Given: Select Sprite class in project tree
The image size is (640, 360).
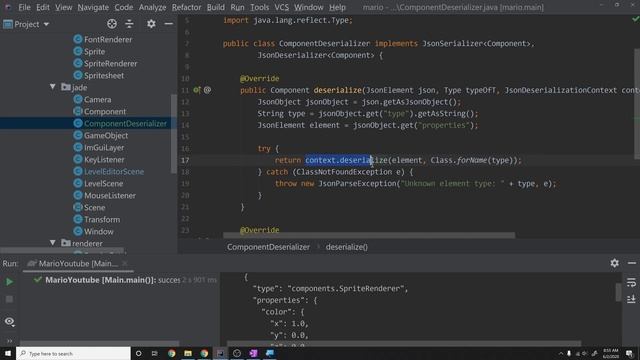Looking at the screenshot, I should [89, 51].
